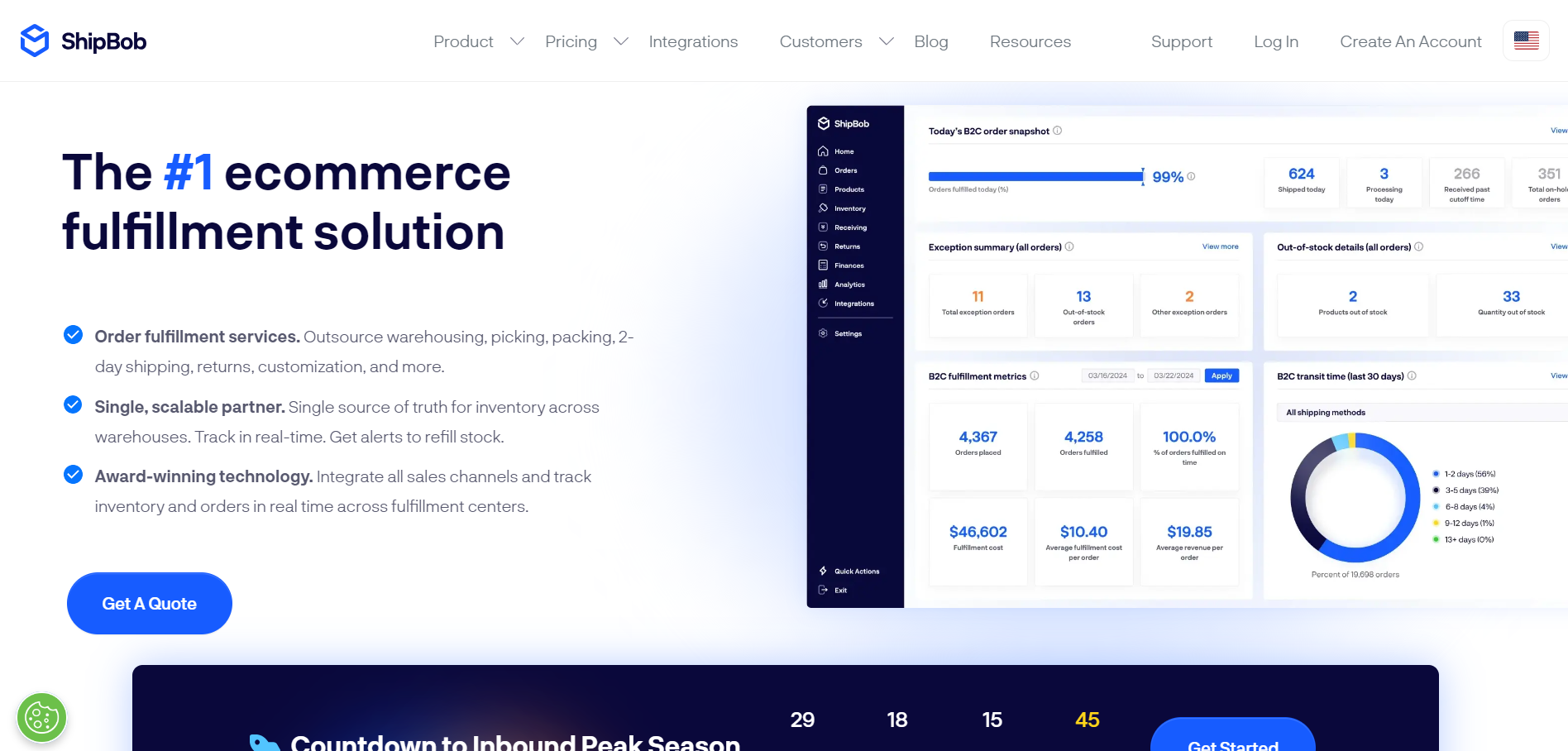Click the Inventory icon in dashboard sidebar
This screenshot has width=1568, height=751.
tap(823, 208)
